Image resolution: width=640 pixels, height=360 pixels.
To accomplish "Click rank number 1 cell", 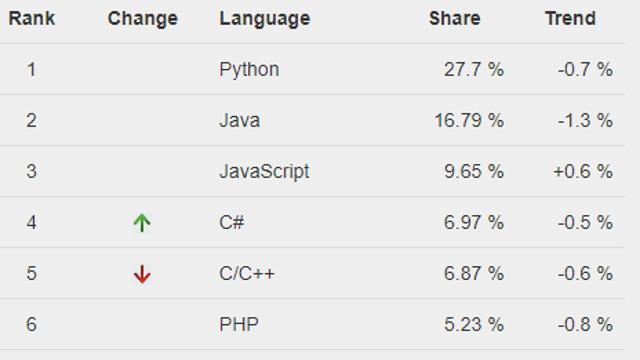I will point(31,69).
